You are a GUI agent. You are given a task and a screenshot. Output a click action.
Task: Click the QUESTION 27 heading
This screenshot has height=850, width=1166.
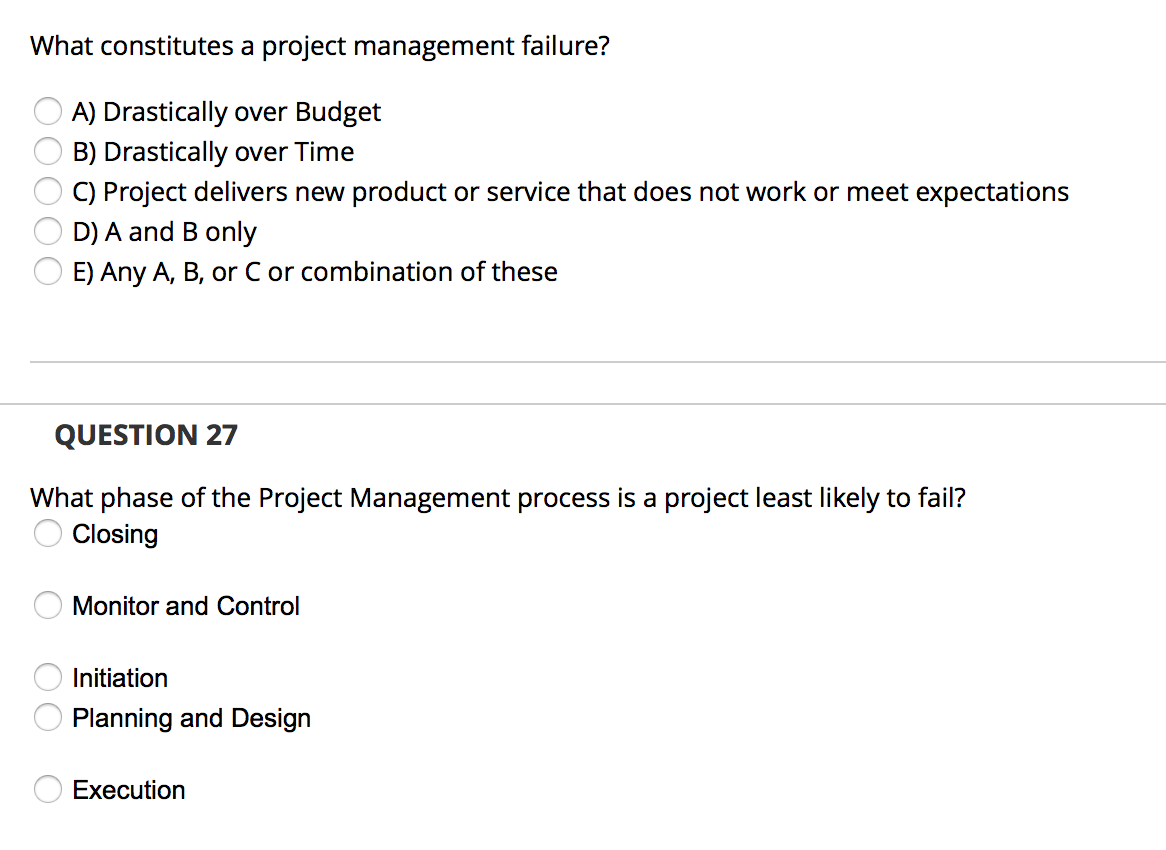(x=146, y=435)
